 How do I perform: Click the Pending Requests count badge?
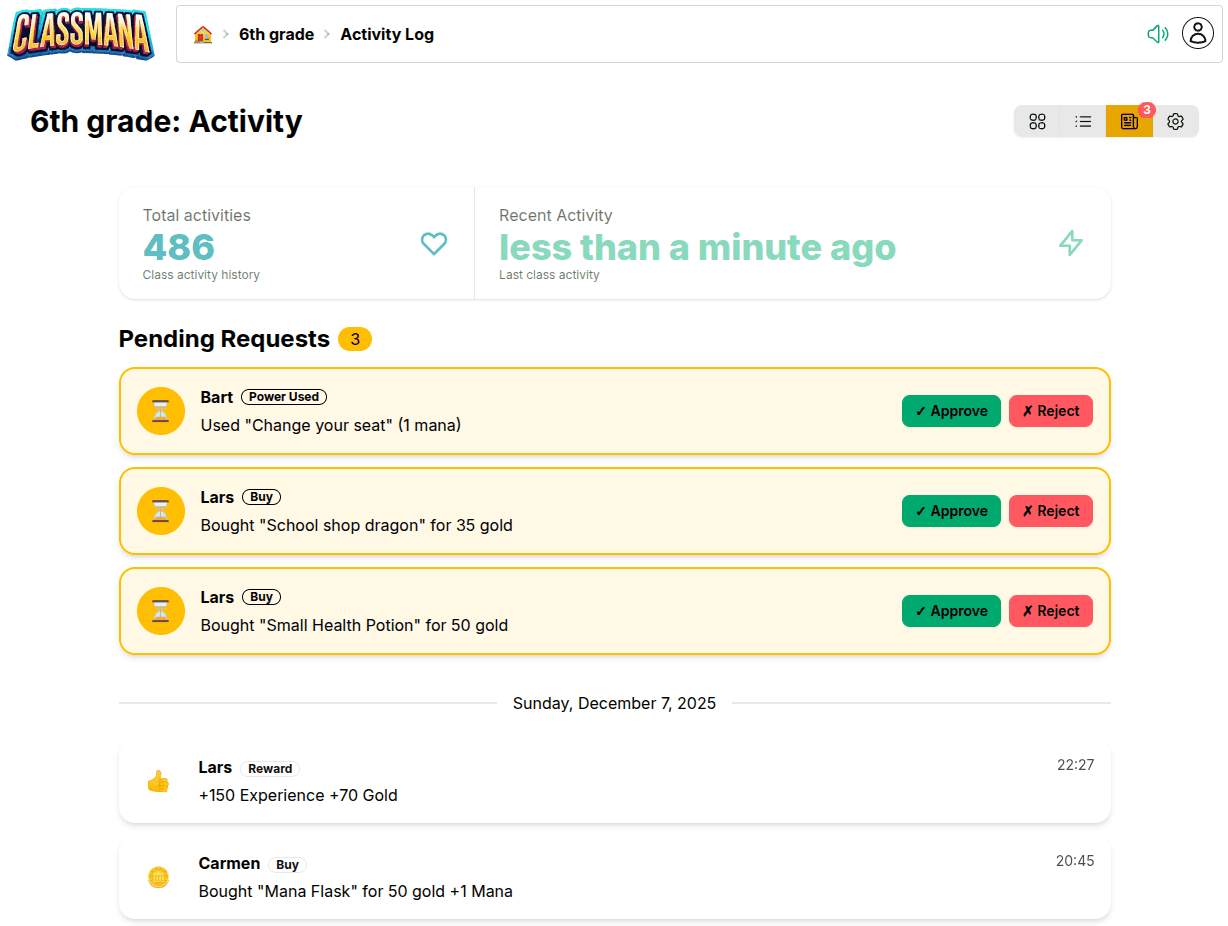[355, 339]
